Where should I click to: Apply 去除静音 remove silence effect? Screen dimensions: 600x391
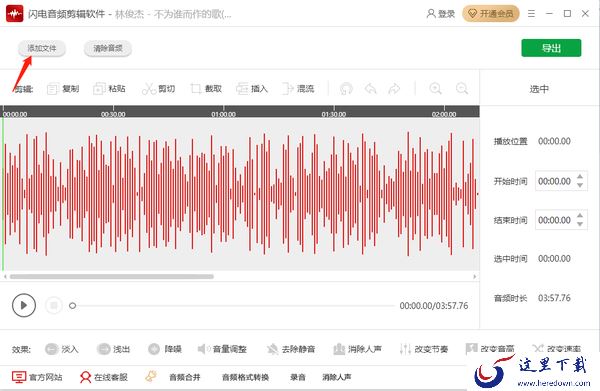[x=291, y=349]
